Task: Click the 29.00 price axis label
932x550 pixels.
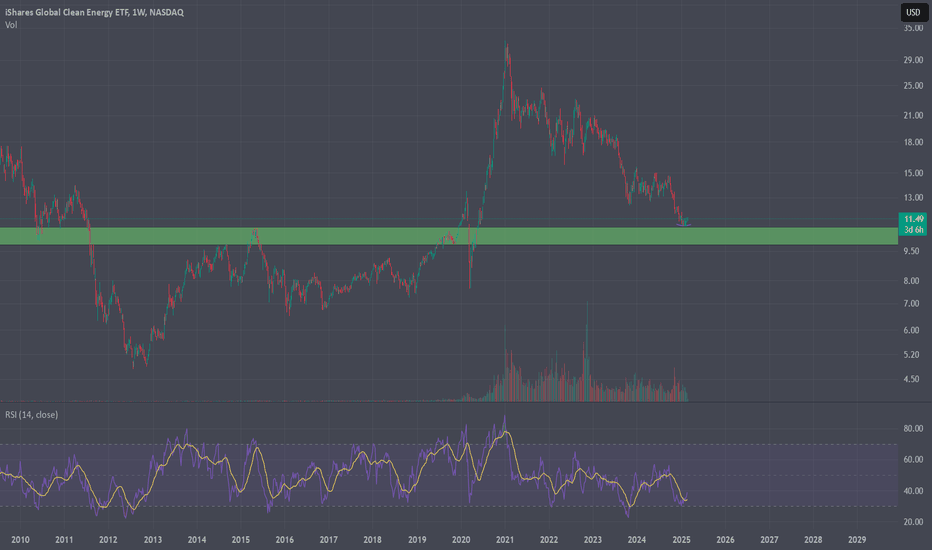Action: click(x=914, y=60)
